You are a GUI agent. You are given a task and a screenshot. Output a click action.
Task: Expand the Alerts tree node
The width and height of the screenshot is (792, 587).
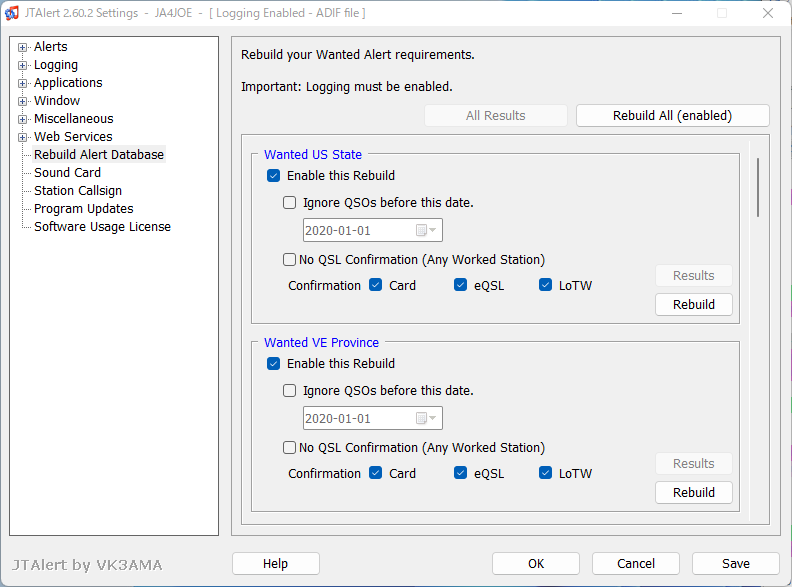(22, 47)
